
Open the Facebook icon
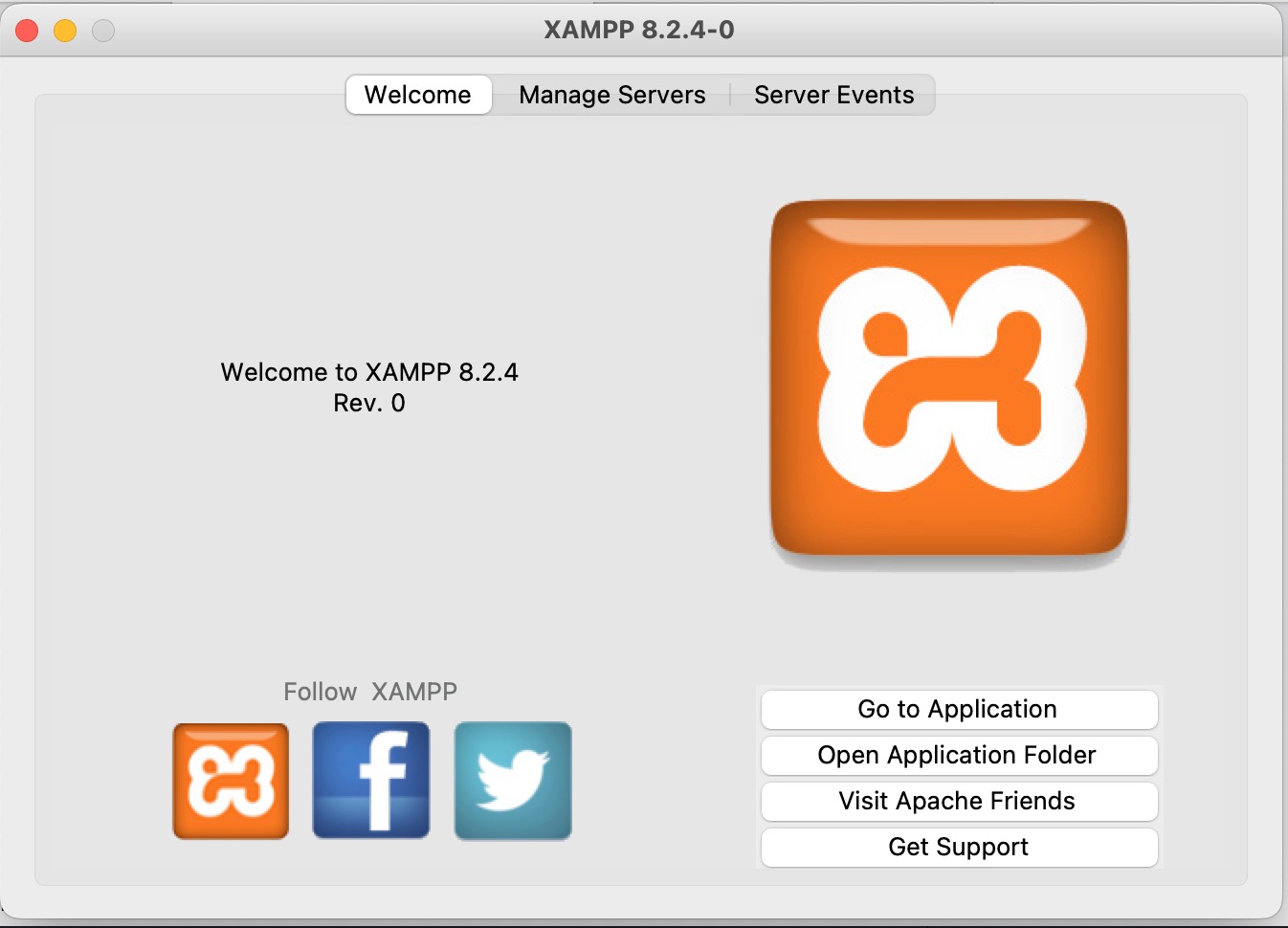click(370, 780)
